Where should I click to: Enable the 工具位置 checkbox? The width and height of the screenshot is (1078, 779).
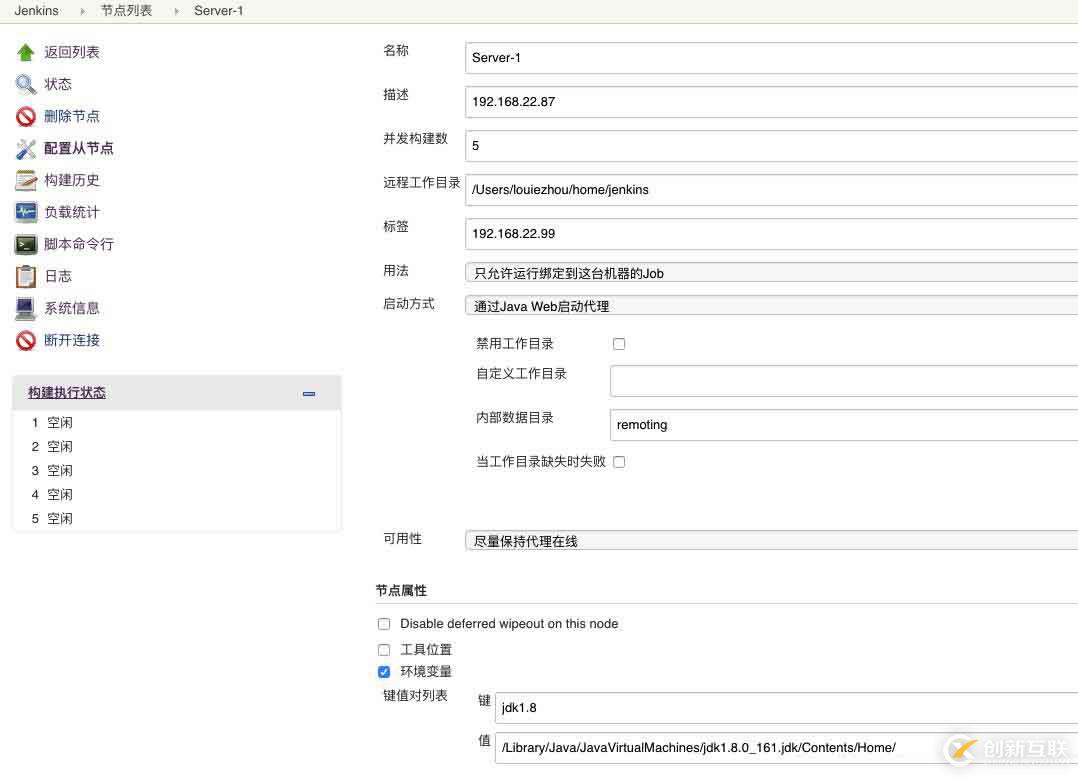tap(384, 650)
